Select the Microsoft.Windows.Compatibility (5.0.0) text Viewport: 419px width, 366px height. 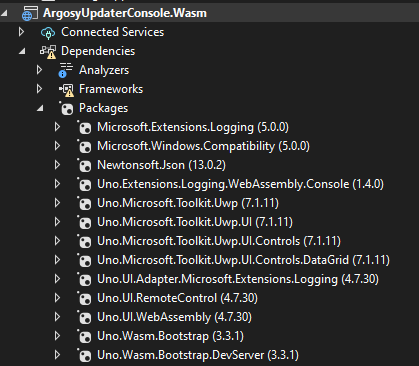203,146
